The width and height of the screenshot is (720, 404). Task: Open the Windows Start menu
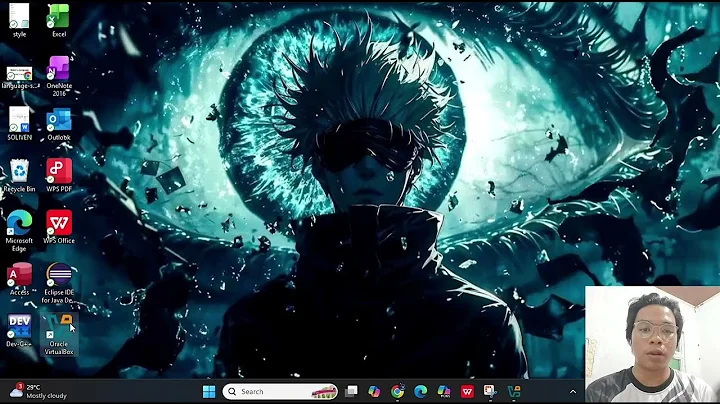pos(209,392)
